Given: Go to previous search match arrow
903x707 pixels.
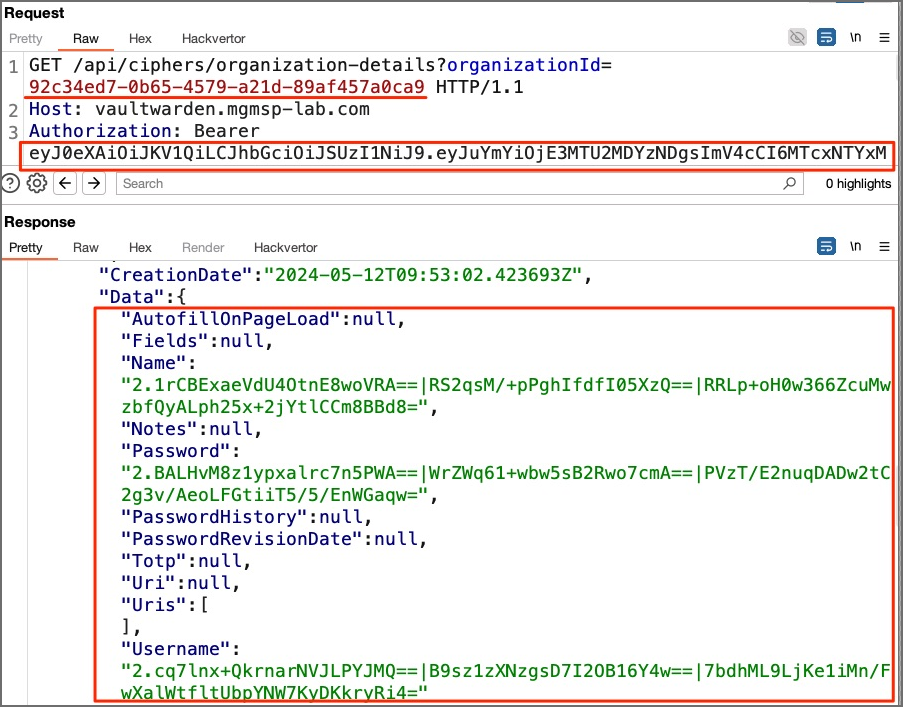Looking at the screenshot, I should pos(65,183).
